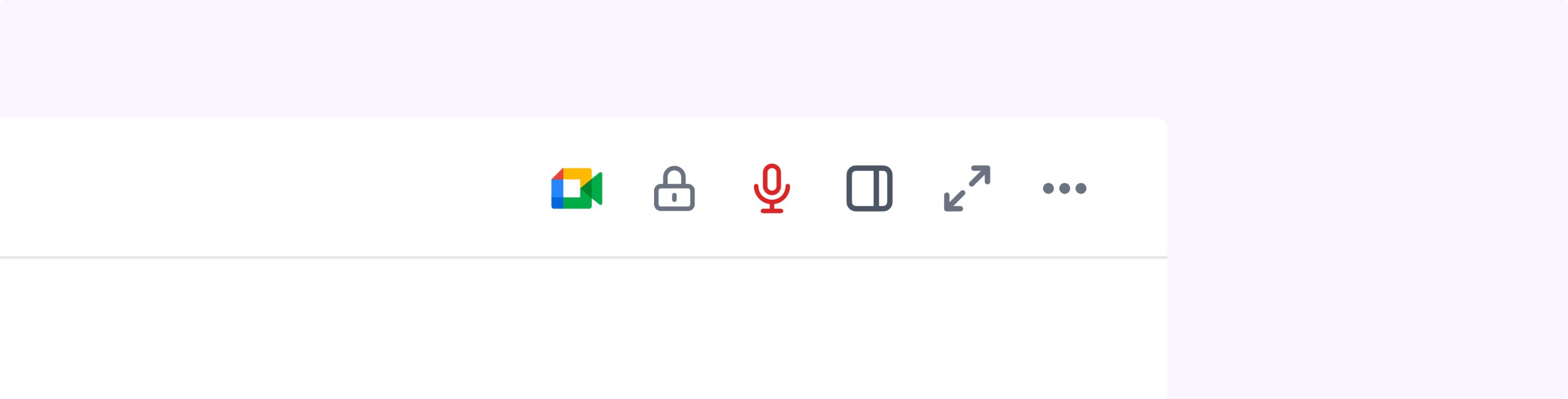Image resolution: width=1568 pixels, height=399 pixels.
Task: Hit the fullscreen arrows button
Action: point(967,188)
